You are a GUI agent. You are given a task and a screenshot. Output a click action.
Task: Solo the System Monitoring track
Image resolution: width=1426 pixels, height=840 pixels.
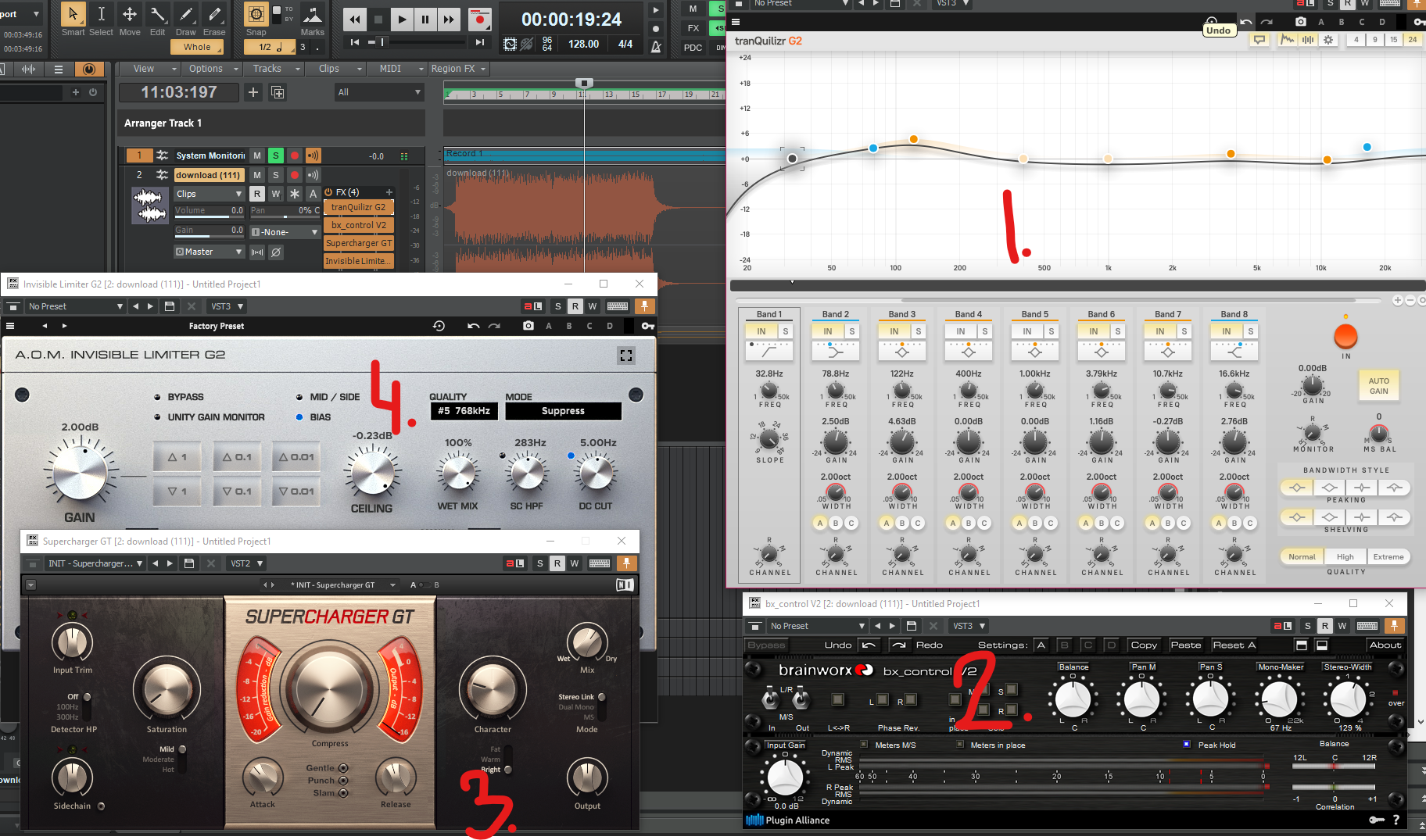[275, 155]
